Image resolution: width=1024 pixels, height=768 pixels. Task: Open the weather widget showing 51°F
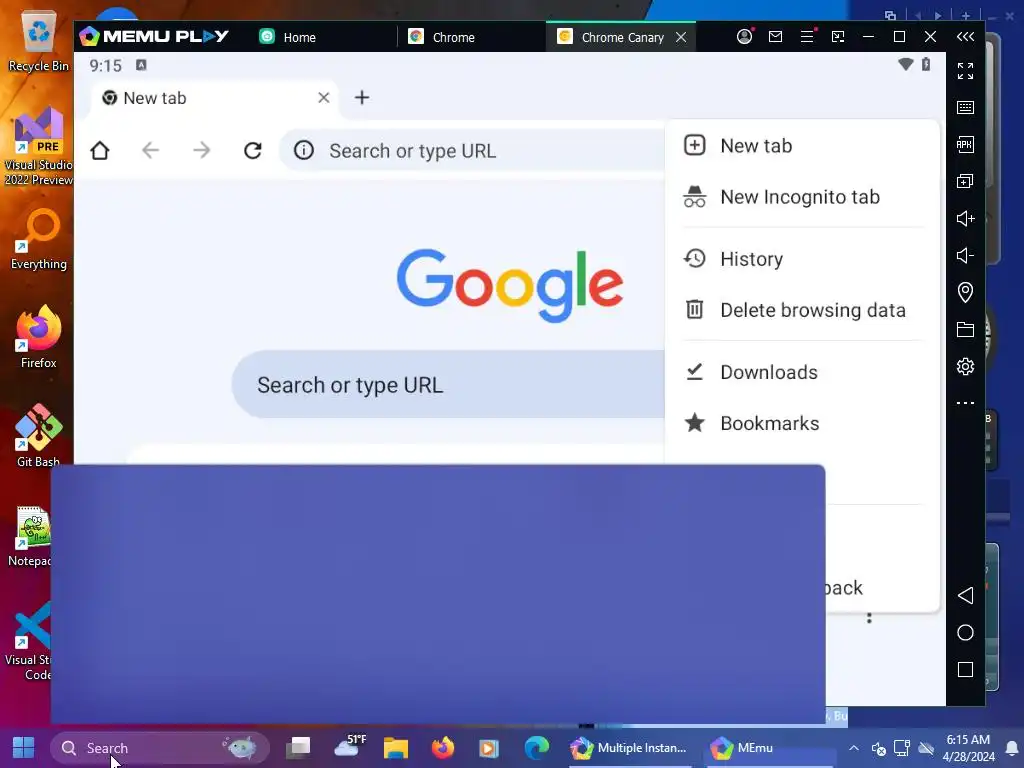click(x=349, y=746)
